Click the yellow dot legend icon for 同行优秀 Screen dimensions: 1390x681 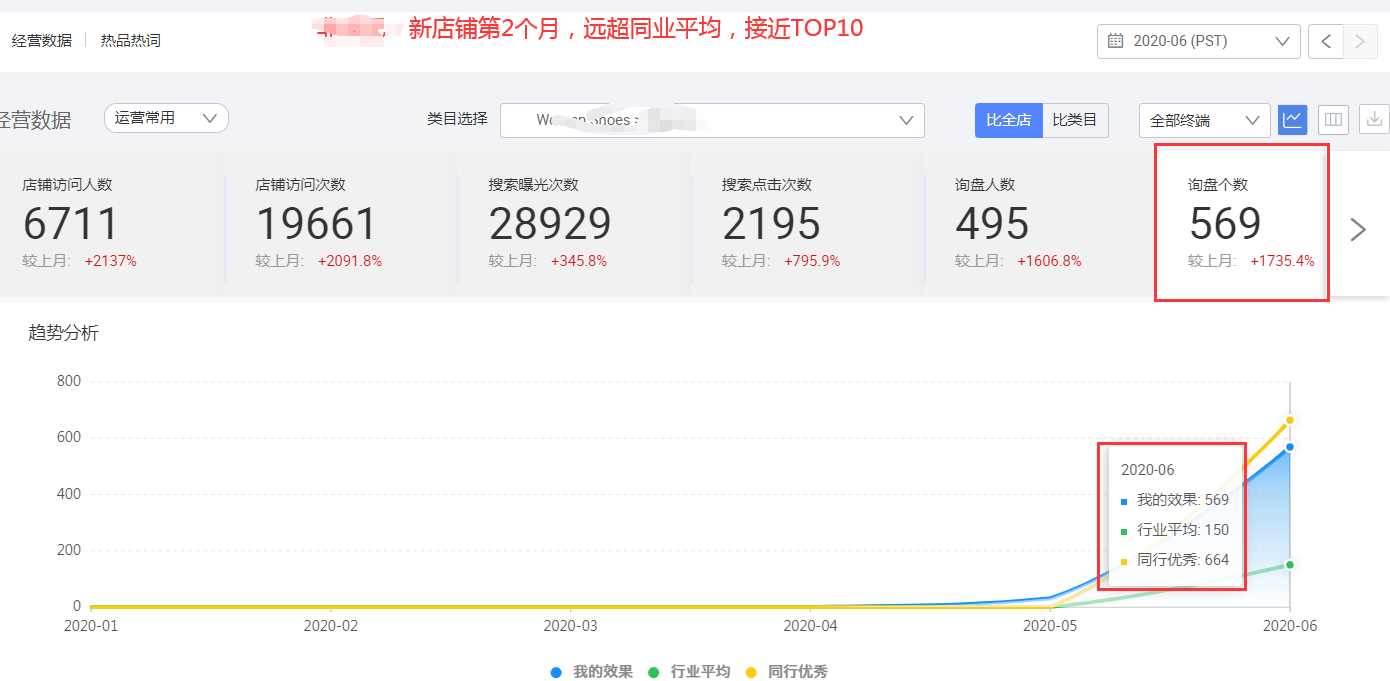click(x=754, y=671)
